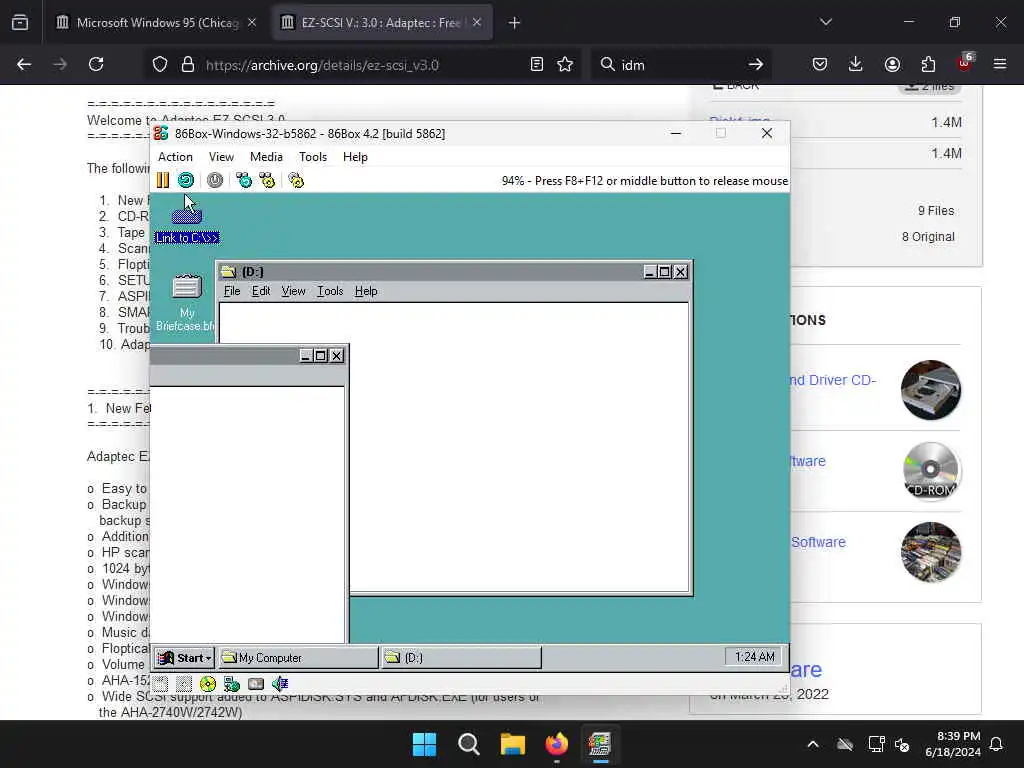Open Tools menu in (D:) window

(330, 291)
